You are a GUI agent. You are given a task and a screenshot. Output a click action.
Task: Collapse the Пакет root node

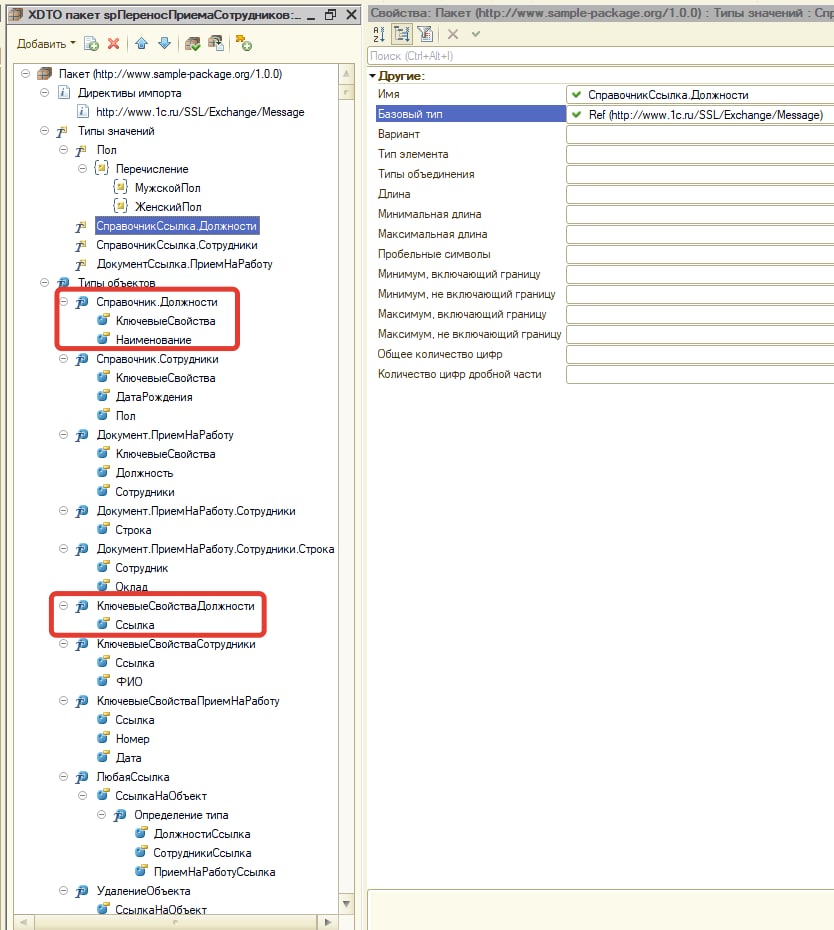click(26, 74)
